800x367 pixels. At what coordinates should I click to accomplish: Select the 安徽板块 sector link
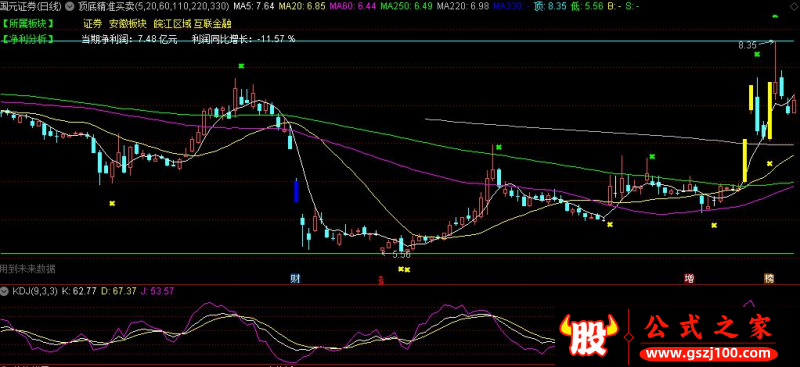pos(128,23)
